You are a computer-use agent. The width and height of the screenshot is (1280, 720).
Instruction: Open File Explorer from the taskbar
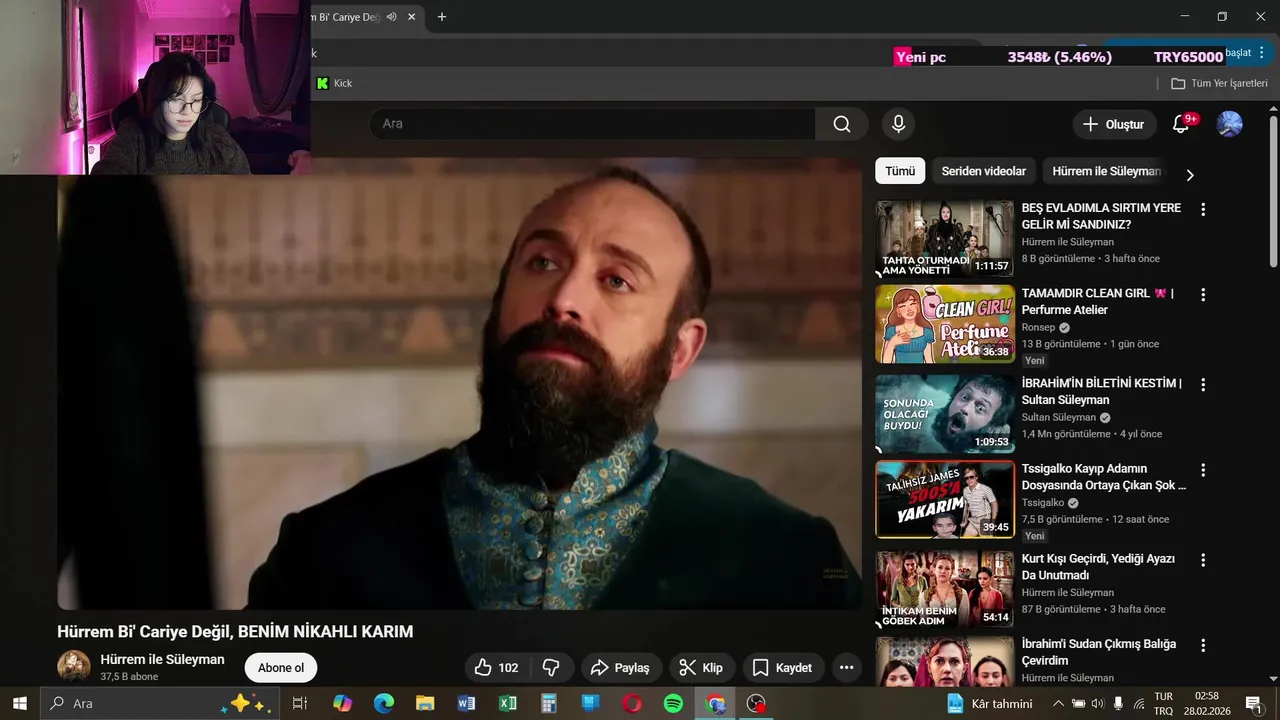click(425, 703)
